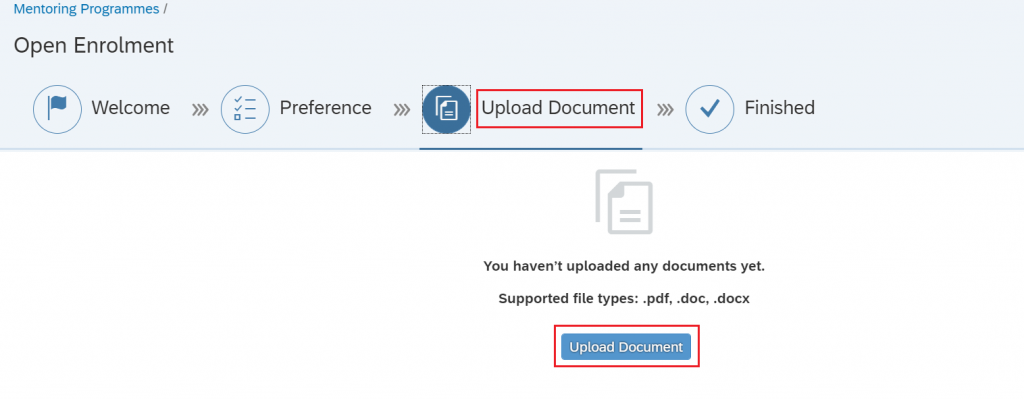This screenshot has height=399, width=1024.
Task: Go to the Welcome step label
Action: [131, 108]
